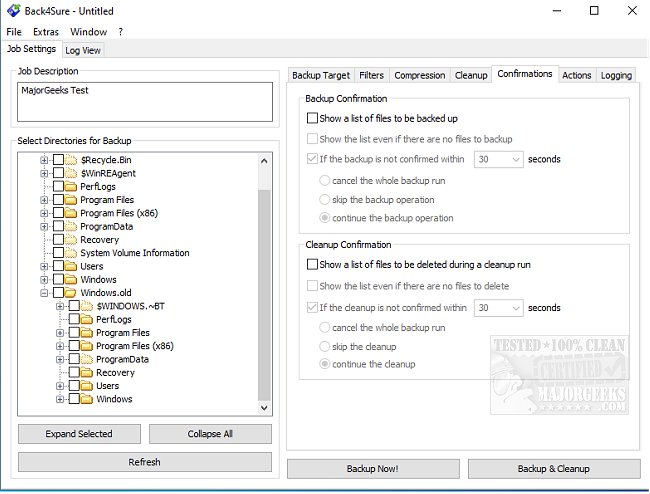650x494 pixels.
Task: Open the ? help menu
Action: [x=120, y=32]
